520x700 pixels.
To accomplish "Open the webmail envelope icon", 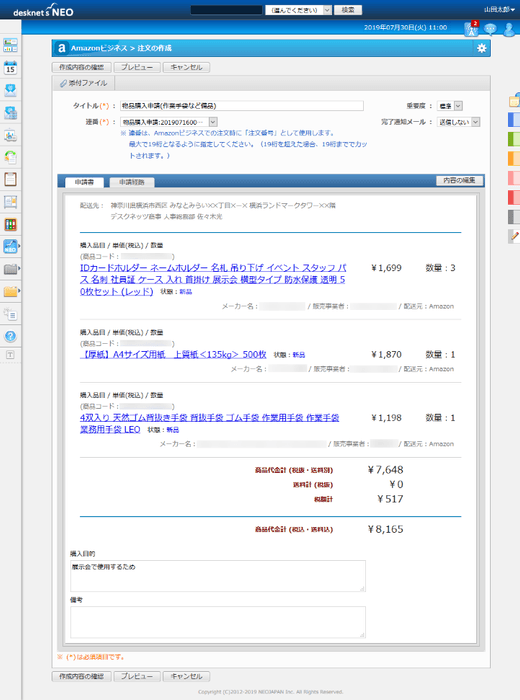I will [x=10, y=90].
